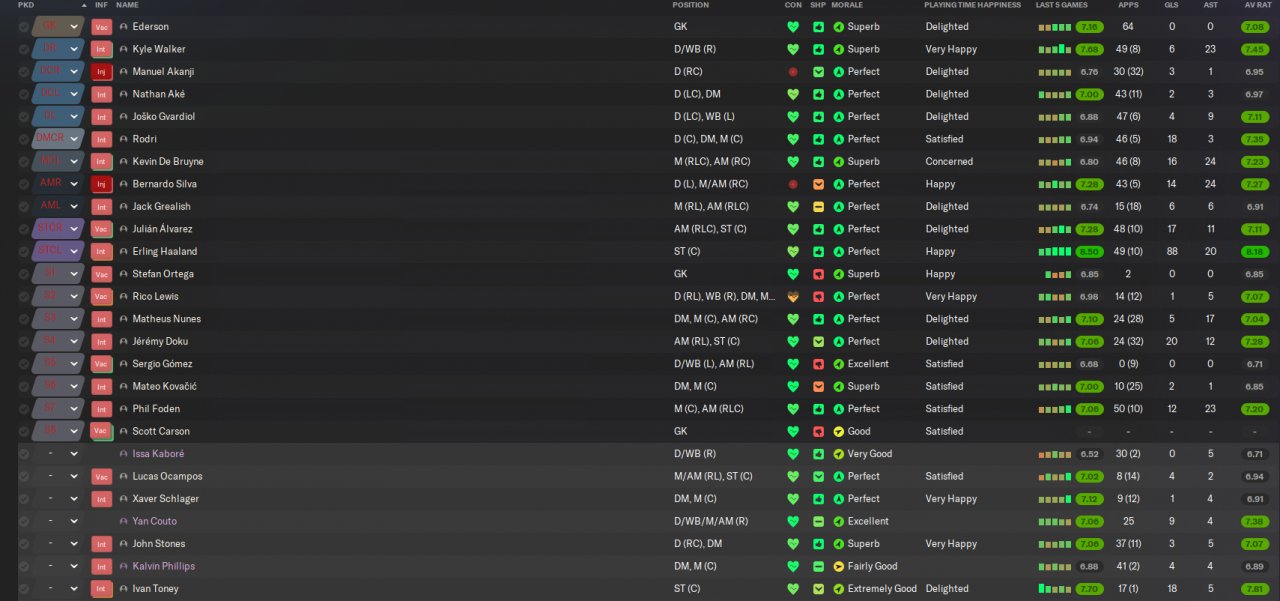Click the morale icon for Ivan Toney

point(838,589)
